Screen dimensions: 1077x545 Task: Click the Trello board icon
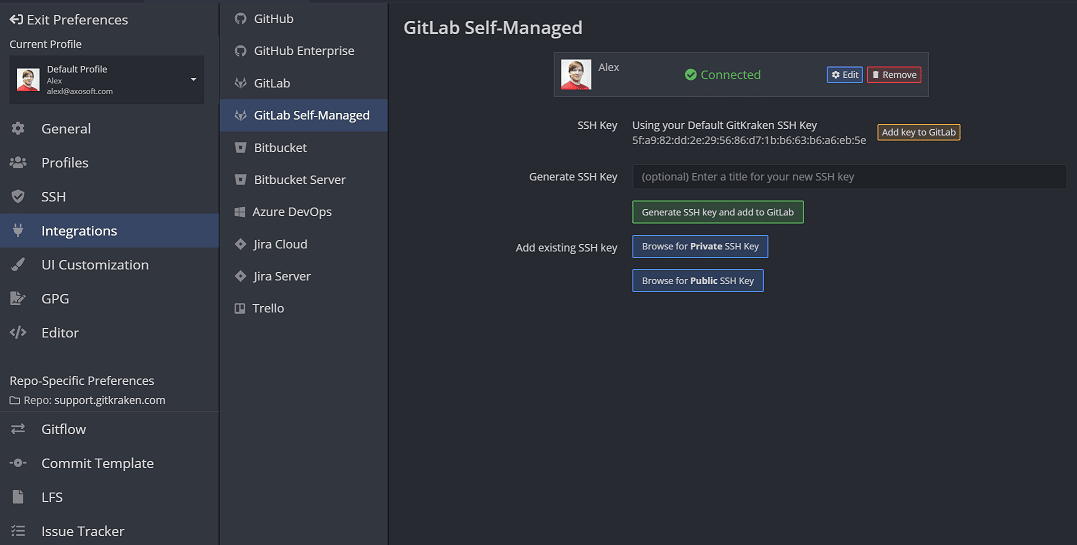coord(240,309)
